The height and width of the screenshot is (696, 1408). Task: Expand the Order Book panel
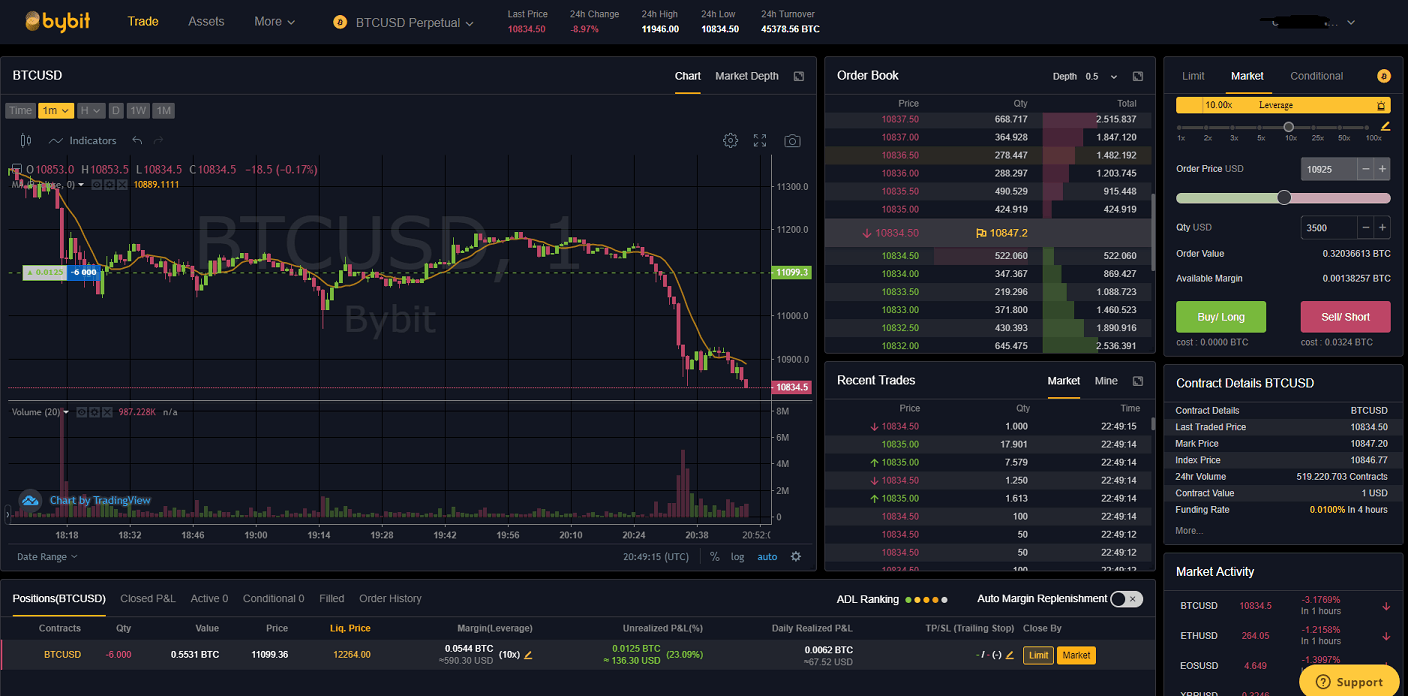[x=1138, y=76]
